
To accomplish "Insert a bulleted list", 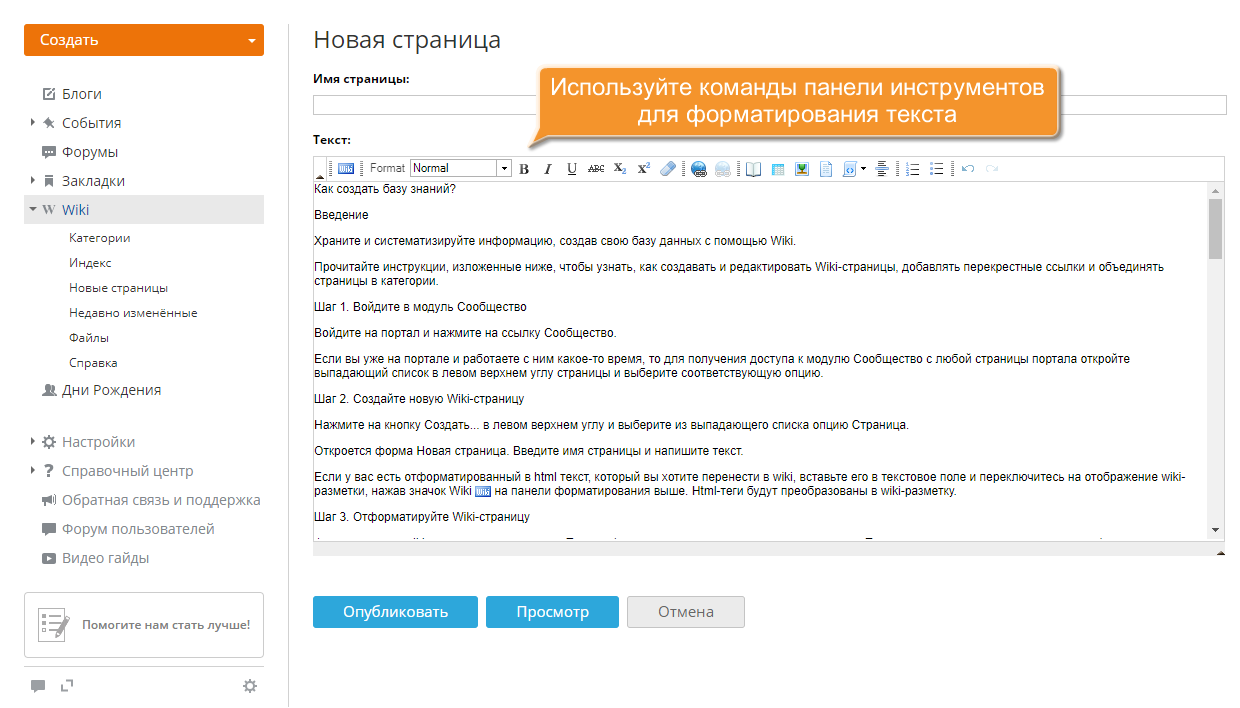I will coord(937,169).
